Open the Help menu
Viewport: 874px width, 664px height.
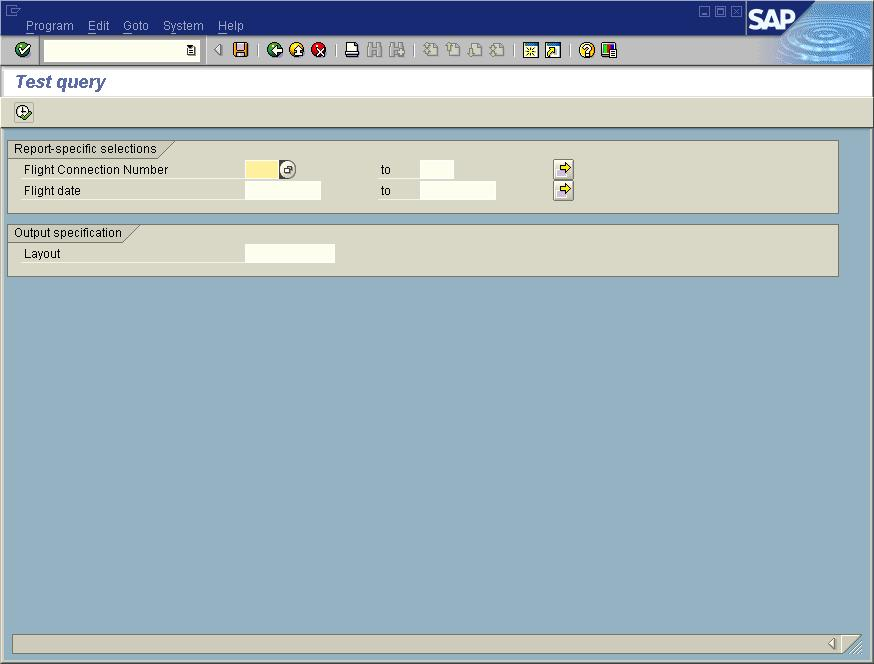pyautogui.click(x=231, y=26)
